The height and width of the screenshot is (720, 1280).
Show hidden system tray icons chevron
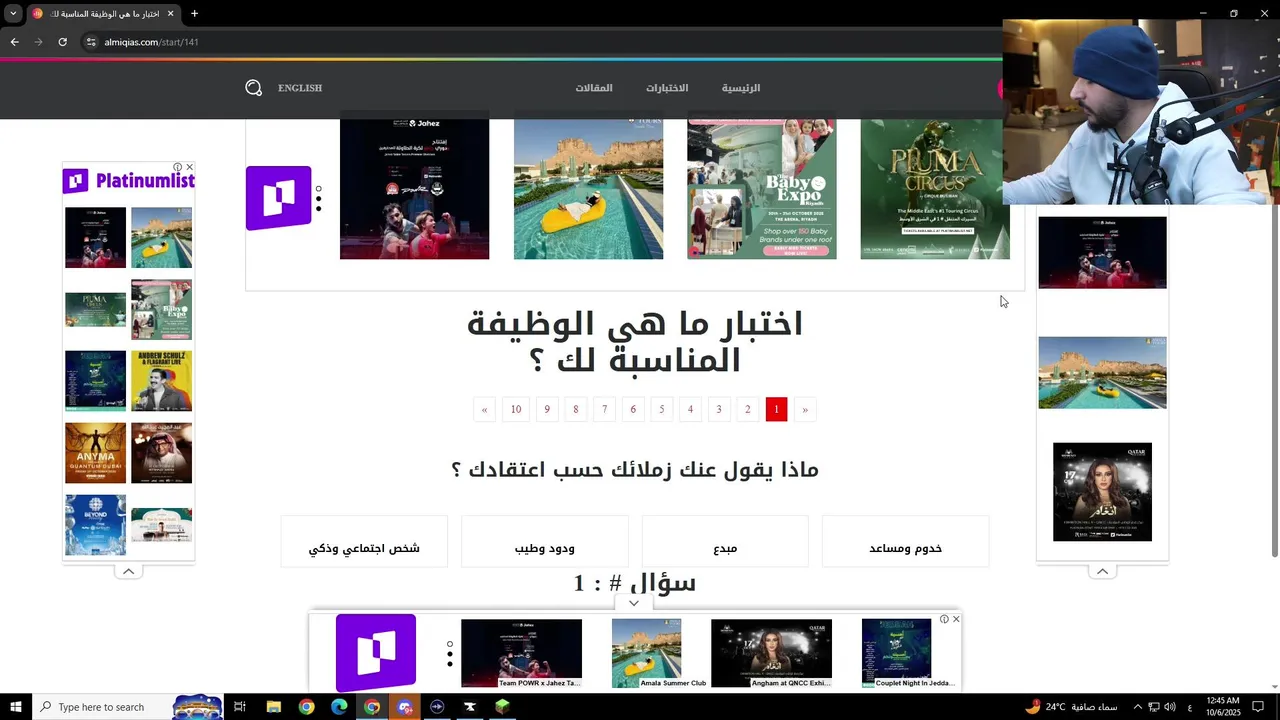pyautogui.click(x=1137, y=707)
